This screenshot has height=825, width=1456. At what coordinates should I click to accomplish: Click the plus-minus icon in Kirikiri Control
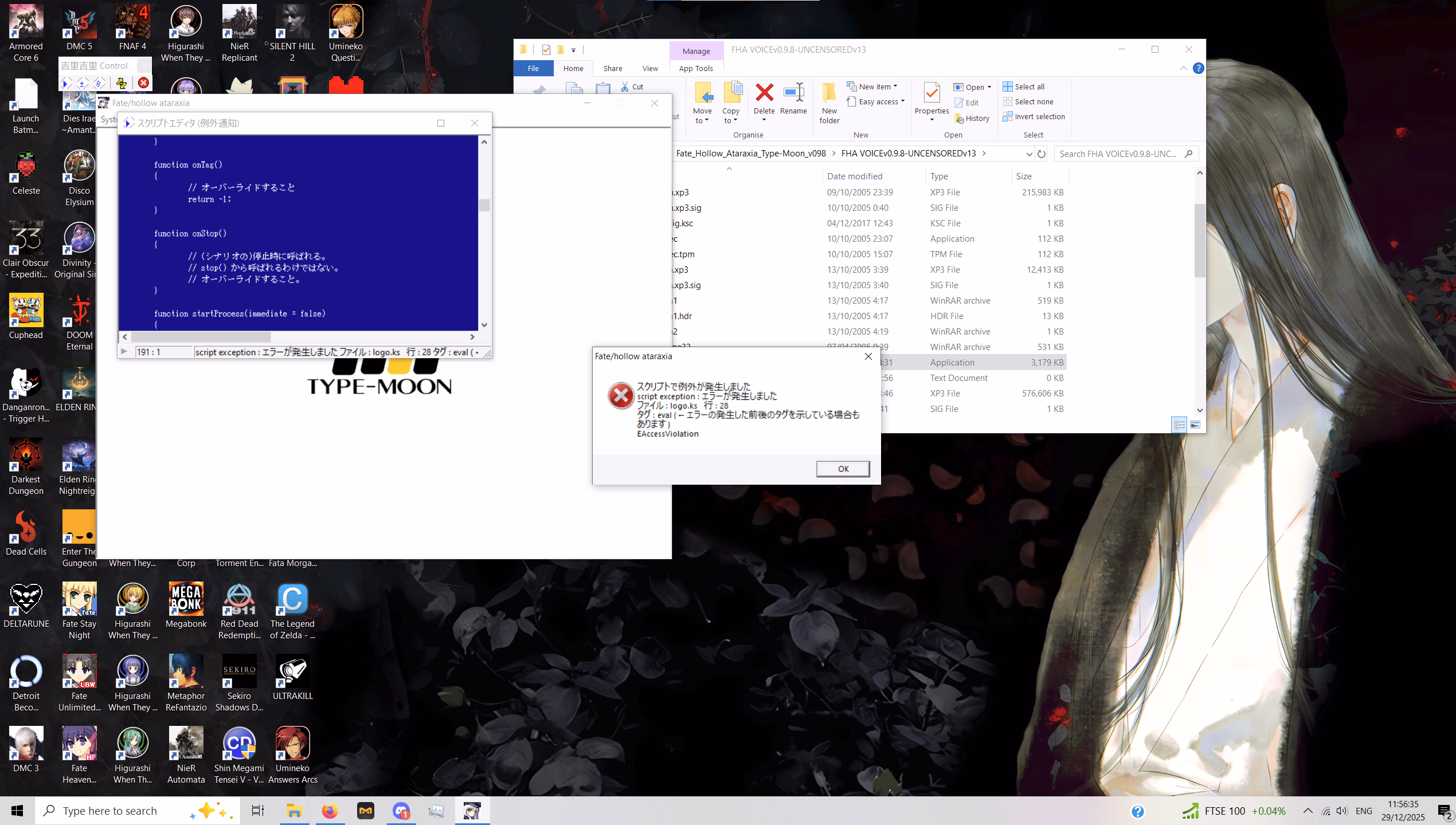(x=82, y=83)
